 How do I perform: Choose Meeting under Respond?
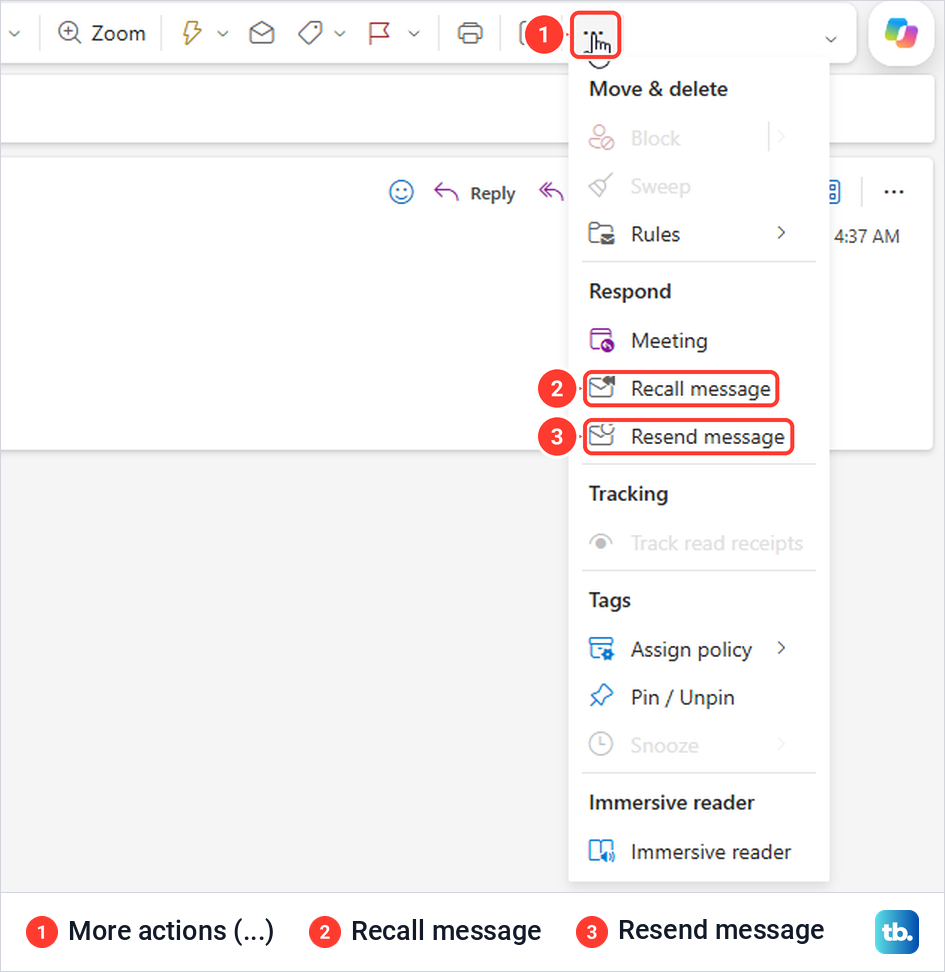pos(699,340)
